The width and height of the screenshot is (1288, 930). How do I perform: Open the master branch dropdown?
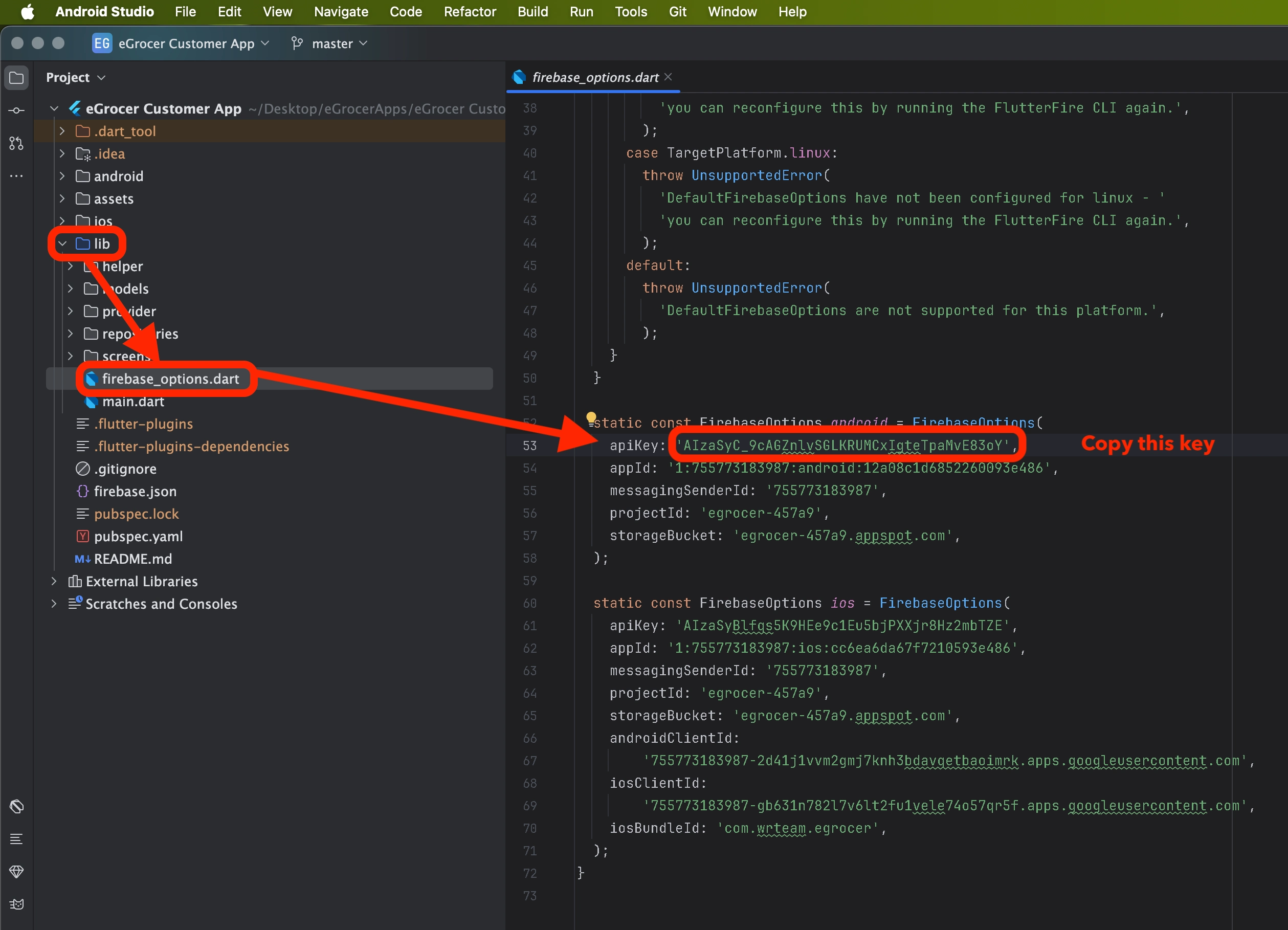coord(340,44)
